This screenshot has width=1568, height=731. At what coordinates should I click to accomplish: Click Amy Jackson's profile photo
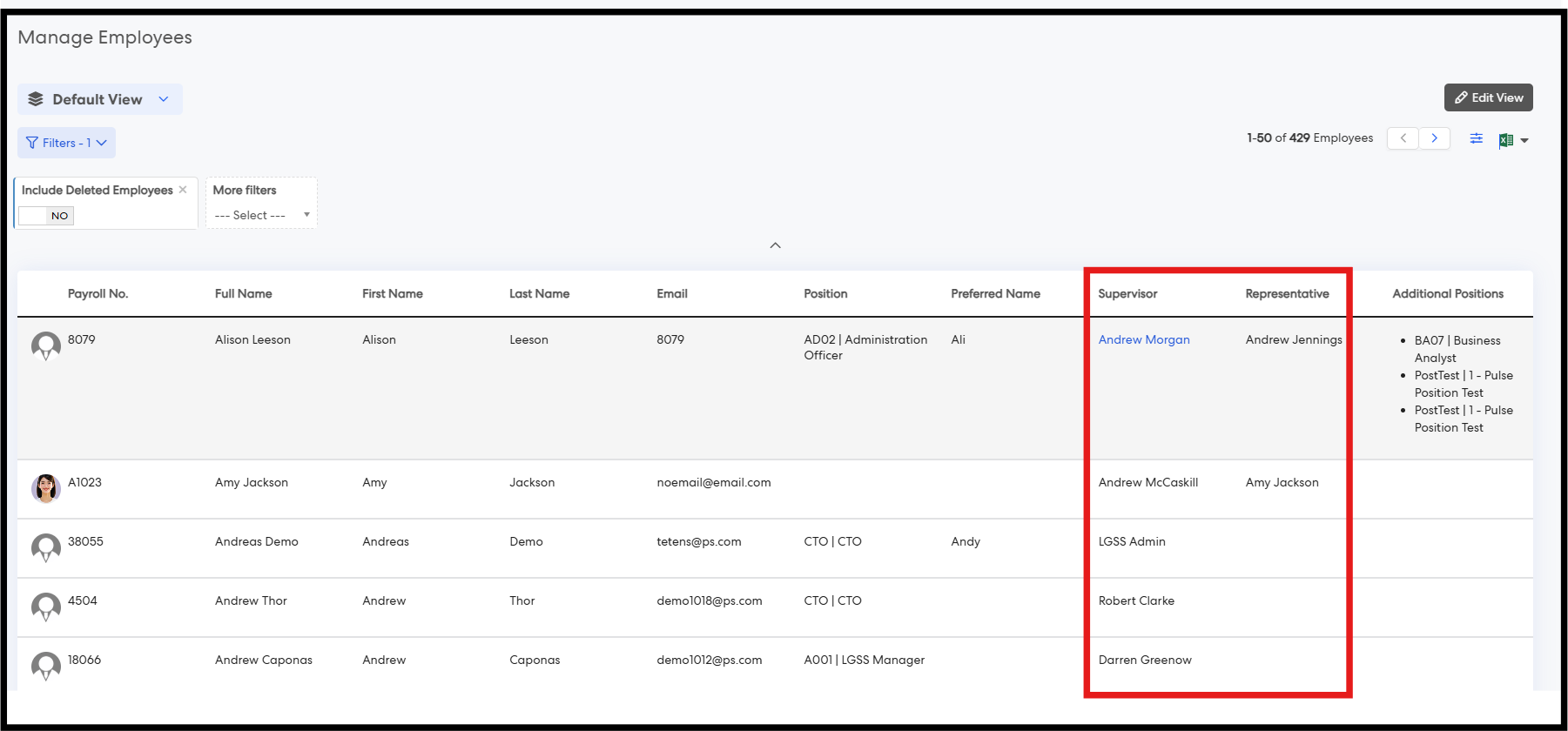[x=46, y=488]
